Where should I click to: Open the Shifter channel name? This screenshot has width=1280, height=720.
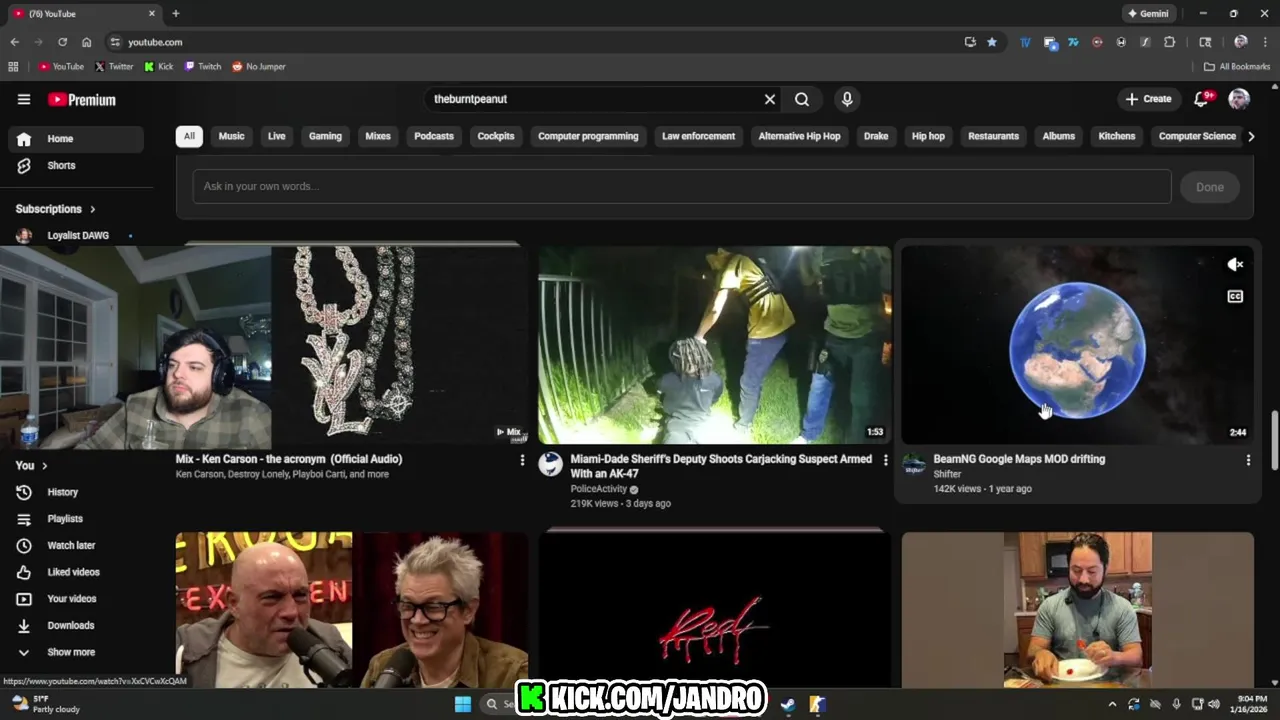tap(947, 474)
